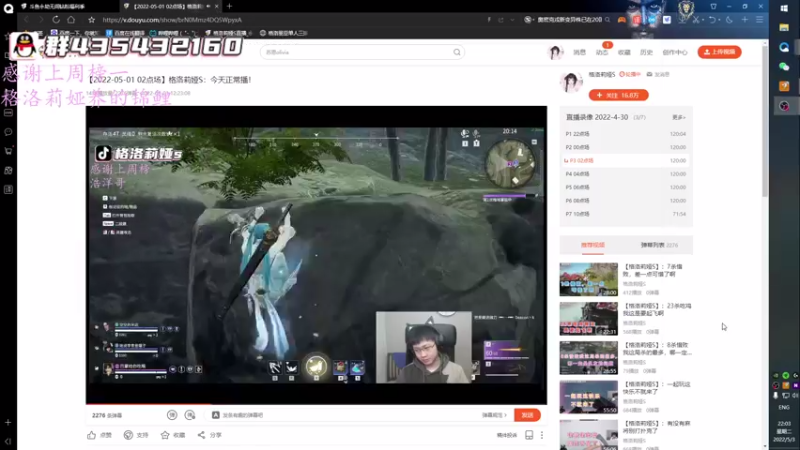This screenshot has height=450, width=800.
Task: Switch to 弹幕列表 danmaku list tab
Action: (x=659, y=245)
